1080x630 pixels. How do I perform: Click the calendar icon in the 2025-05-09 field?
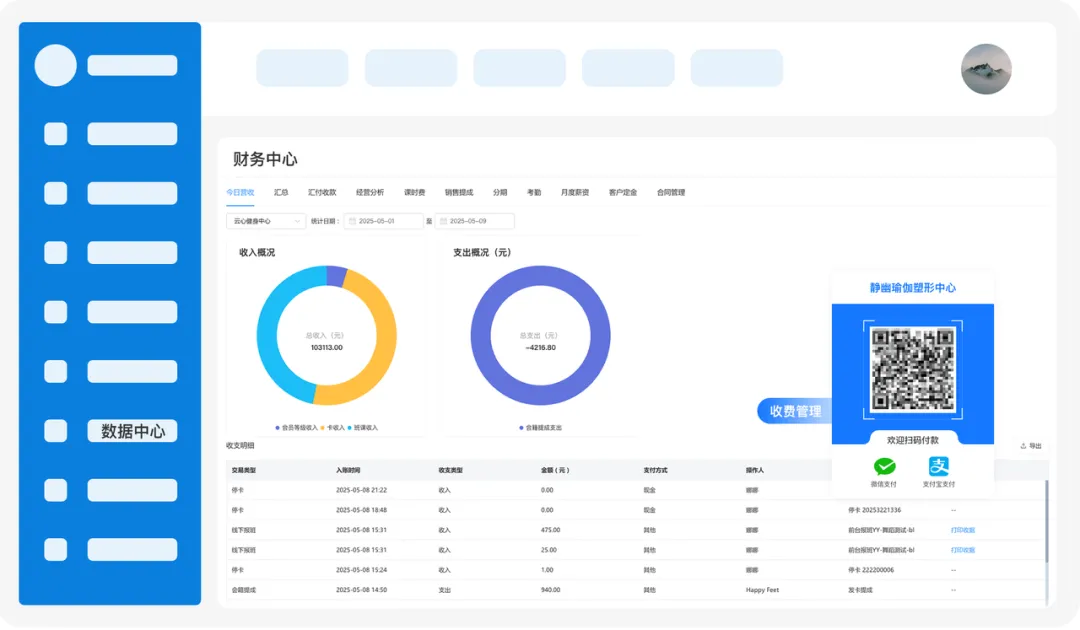[443, 221]
